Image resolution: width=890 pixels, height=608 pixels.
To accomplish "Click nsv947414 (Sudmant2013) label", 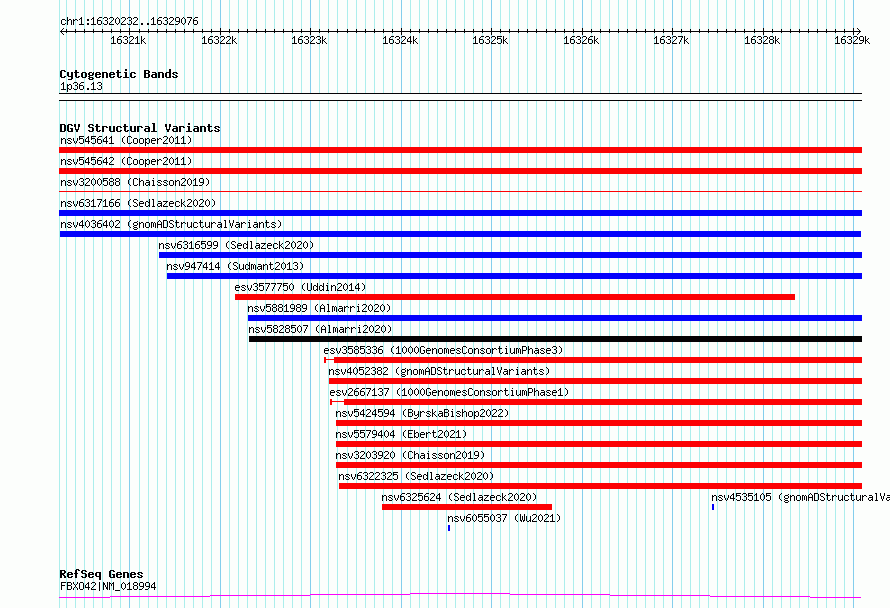I will tap(235, 266).
